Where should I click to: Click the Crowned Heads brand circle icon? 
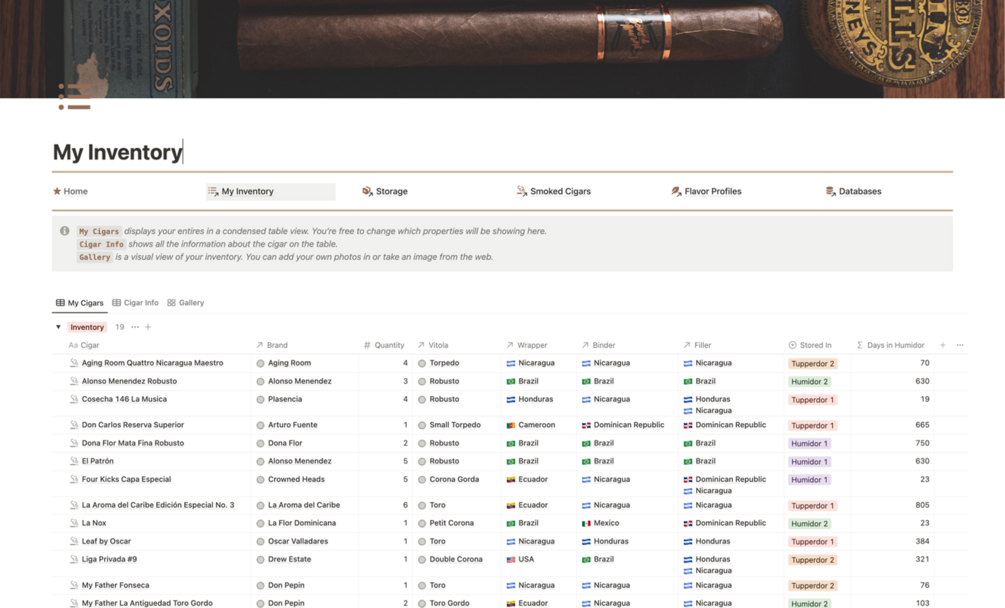coord(260,479)
